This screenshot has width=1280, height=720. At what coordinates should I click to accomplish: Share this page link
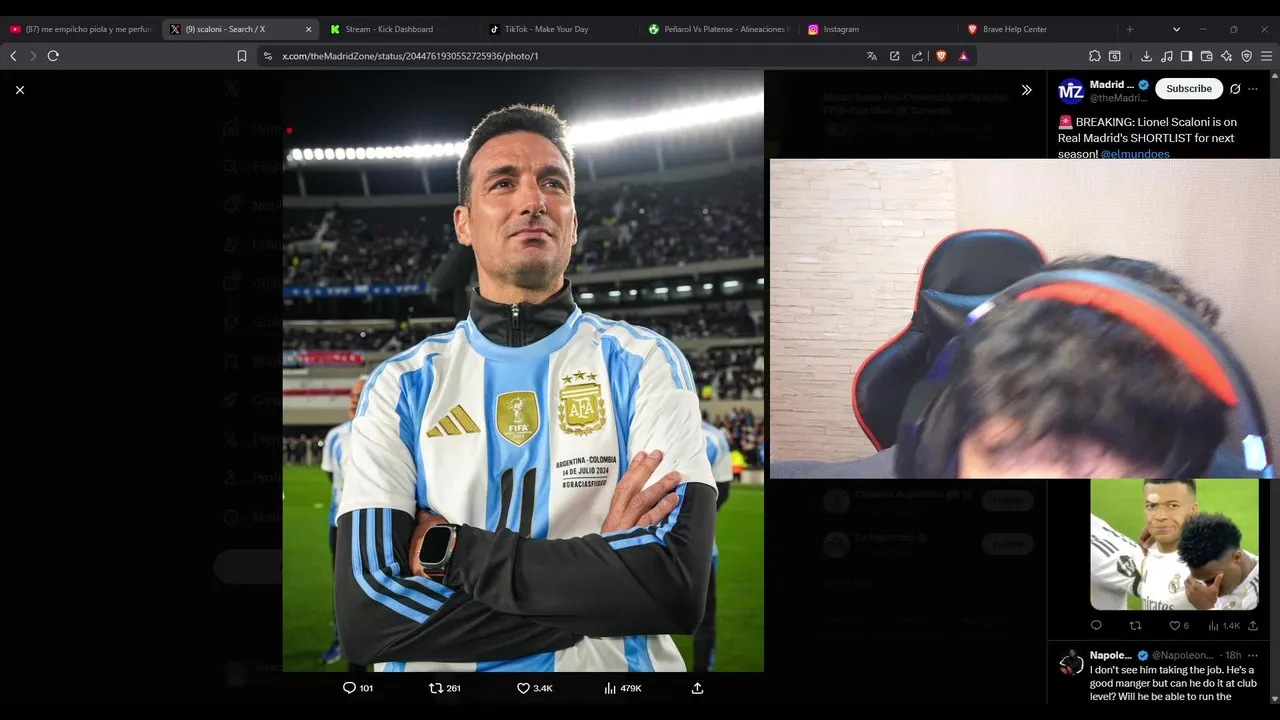click(x=917, y=56)
